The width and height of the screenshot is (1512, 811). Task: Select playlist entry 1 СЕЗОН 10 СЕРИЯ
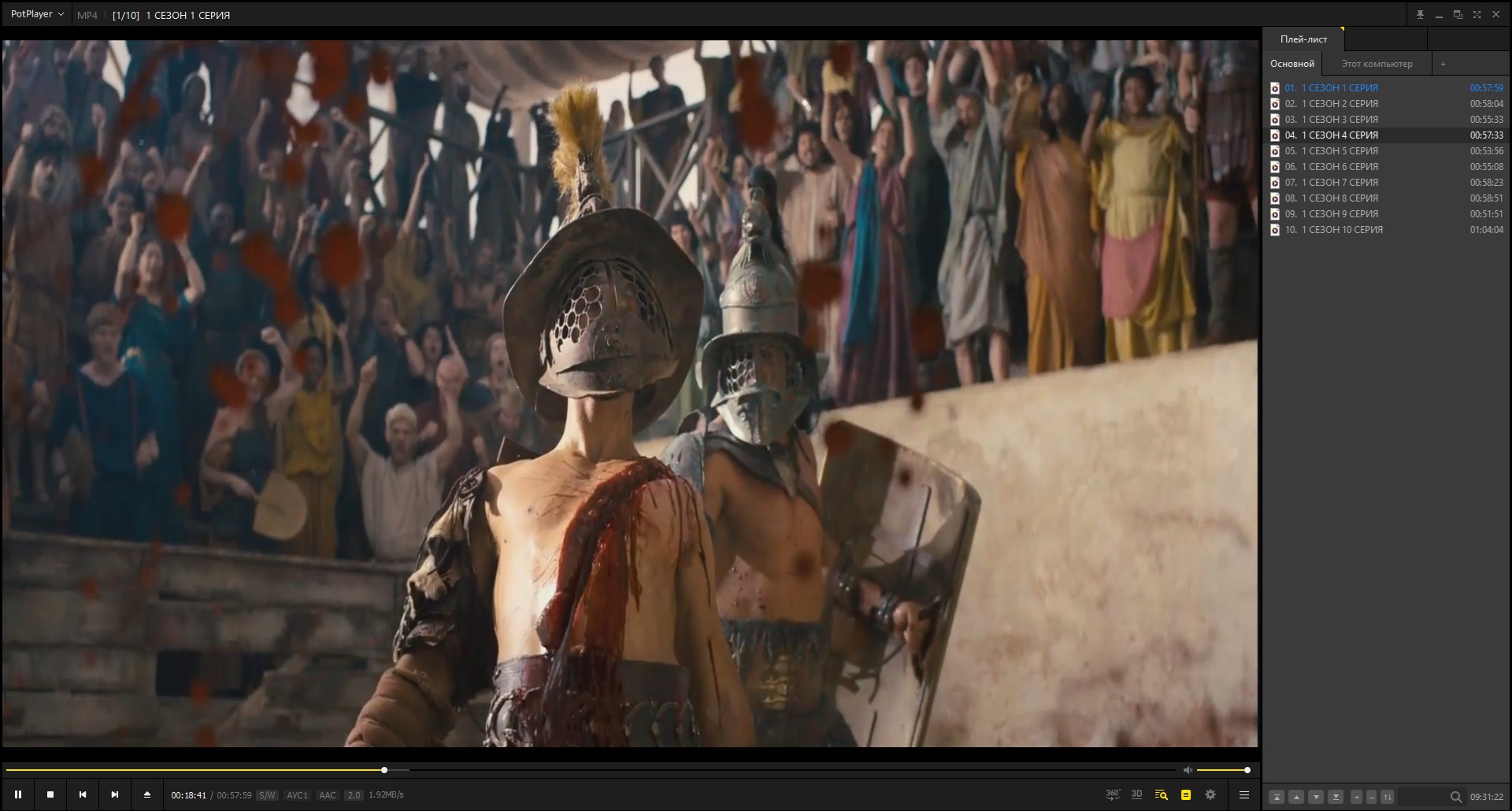[x=1386, y=230]
